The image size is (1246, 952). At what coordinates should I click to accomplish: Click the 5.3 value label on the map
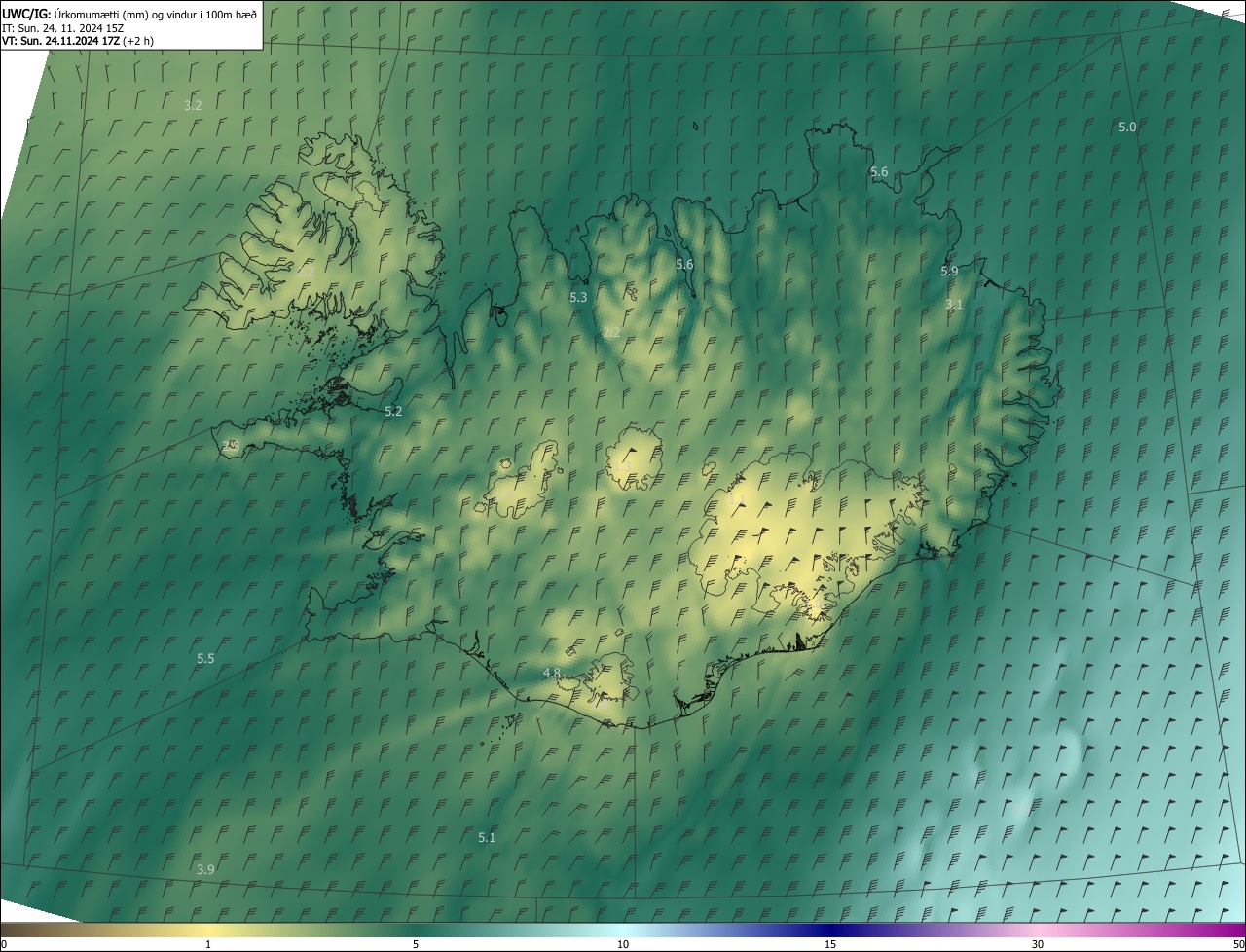pyautogui.click(x=578, y=298)
